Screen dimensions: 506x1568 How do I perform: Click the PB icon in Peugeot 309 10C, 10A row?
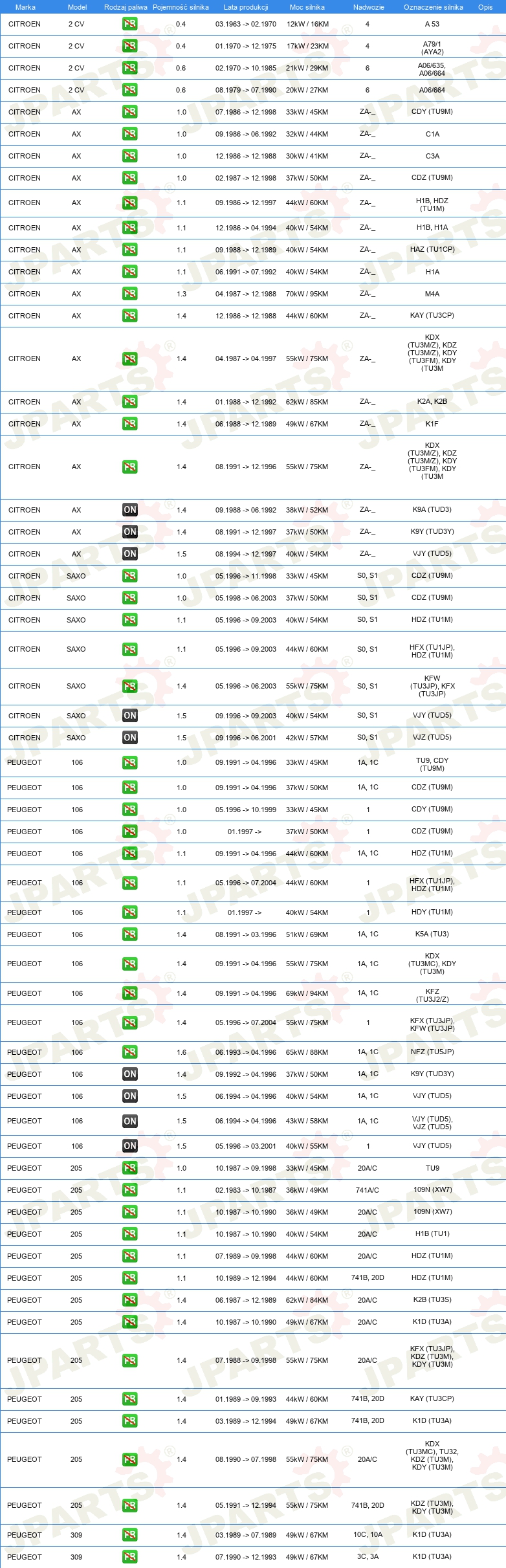point(130,1535)
